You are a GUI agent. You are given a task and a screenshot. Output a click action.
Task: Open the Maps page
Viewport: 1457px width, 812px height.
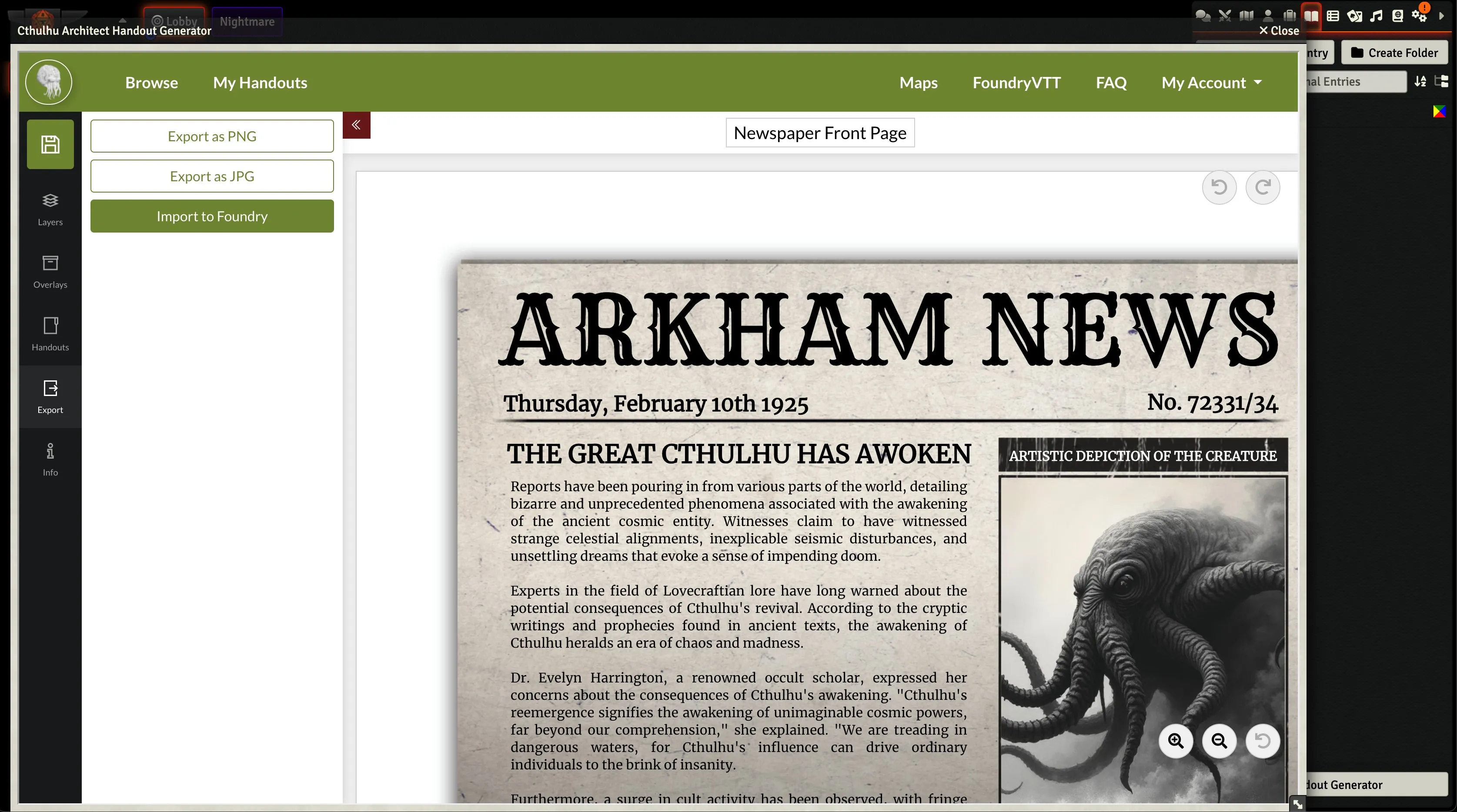919,83
